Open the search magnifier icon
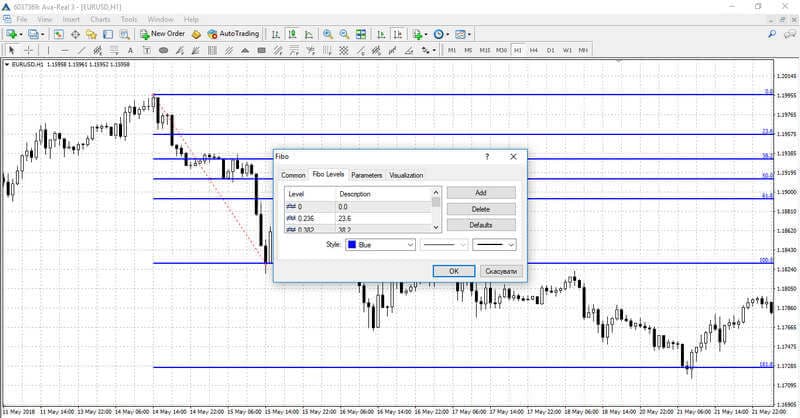800x418 pixels. point(772,34)
